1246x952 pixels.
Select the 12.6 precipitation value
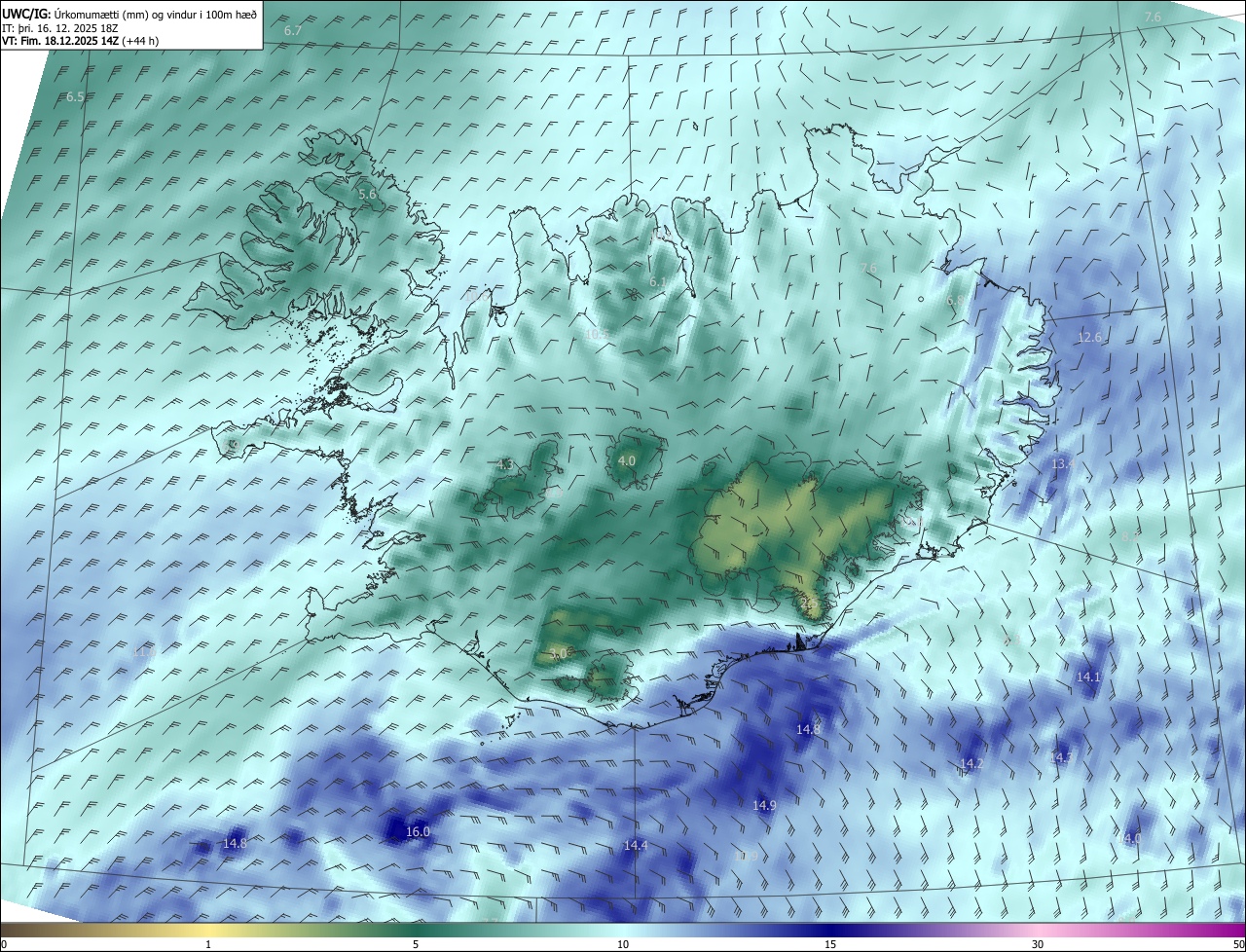point(1089,338)
